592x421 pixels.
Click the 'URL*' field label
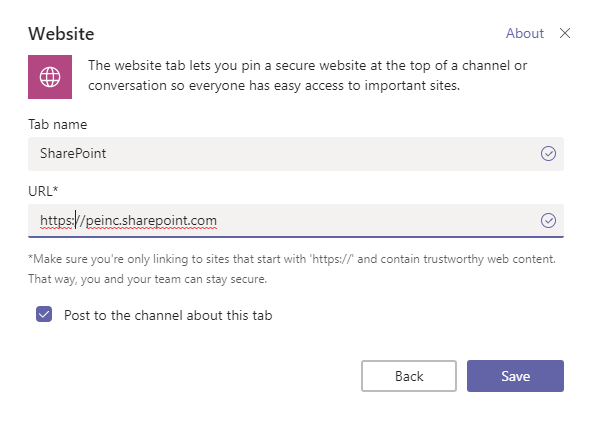(43, 191)
